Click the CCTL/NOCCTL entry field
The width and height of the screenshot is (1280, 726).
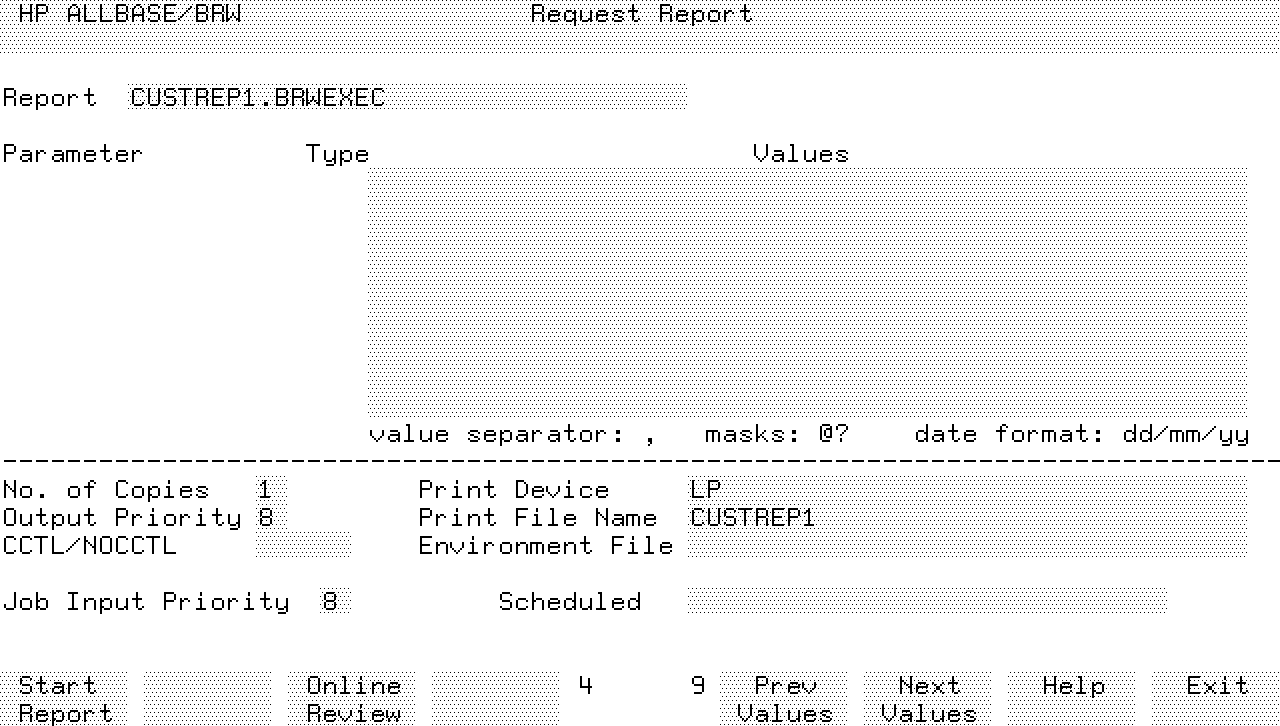pyautogui.click(x=303, y=545)
